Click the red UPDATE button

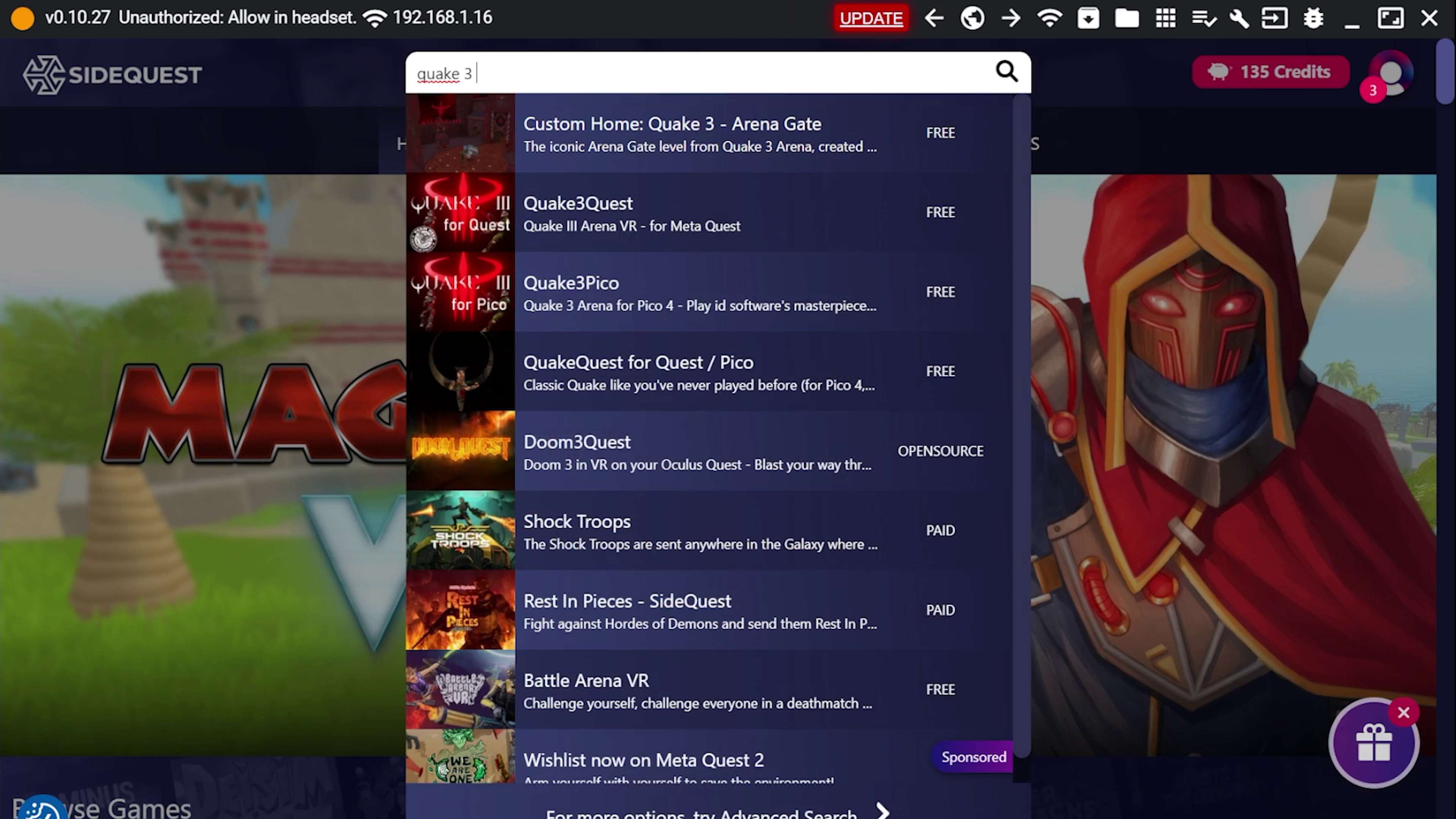click(x=871, y=18)
